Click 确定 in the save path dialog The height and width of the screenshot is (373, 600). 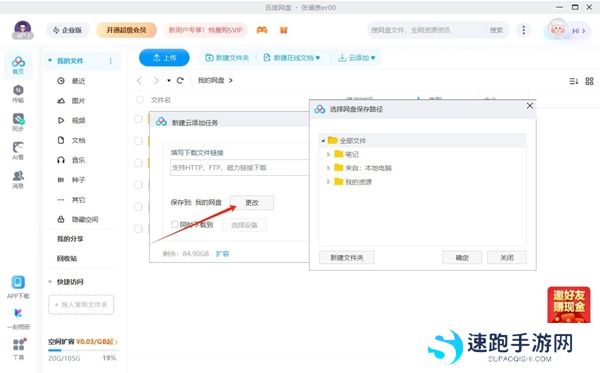tap(462, 258)
